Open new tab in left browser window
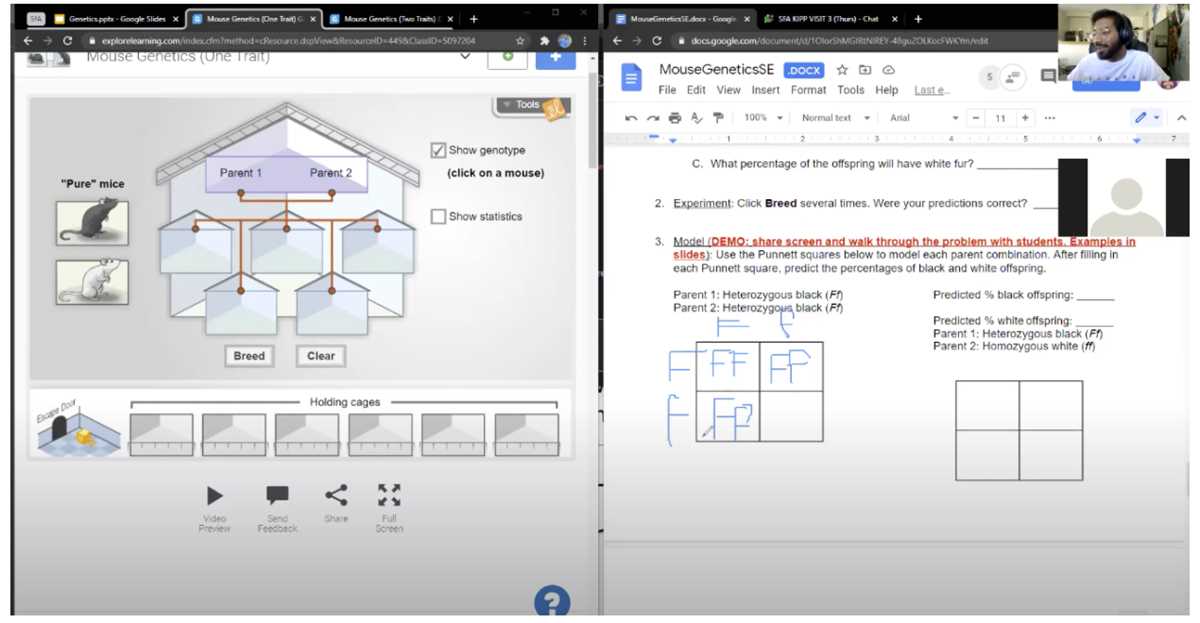 (473, 19)
